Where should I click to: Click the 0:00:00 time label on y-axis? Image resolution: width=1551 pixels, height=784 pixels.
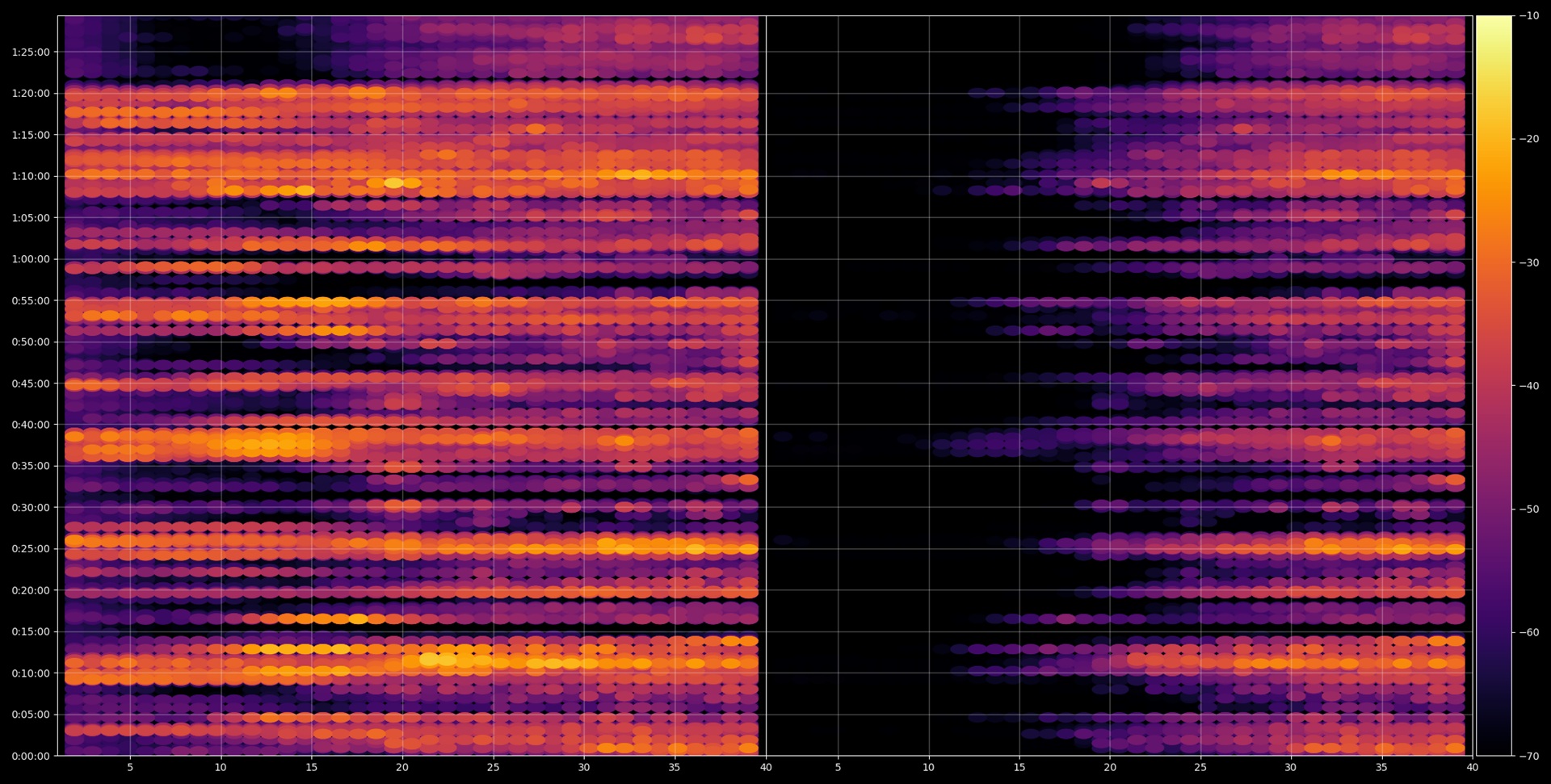click(31, 756)
